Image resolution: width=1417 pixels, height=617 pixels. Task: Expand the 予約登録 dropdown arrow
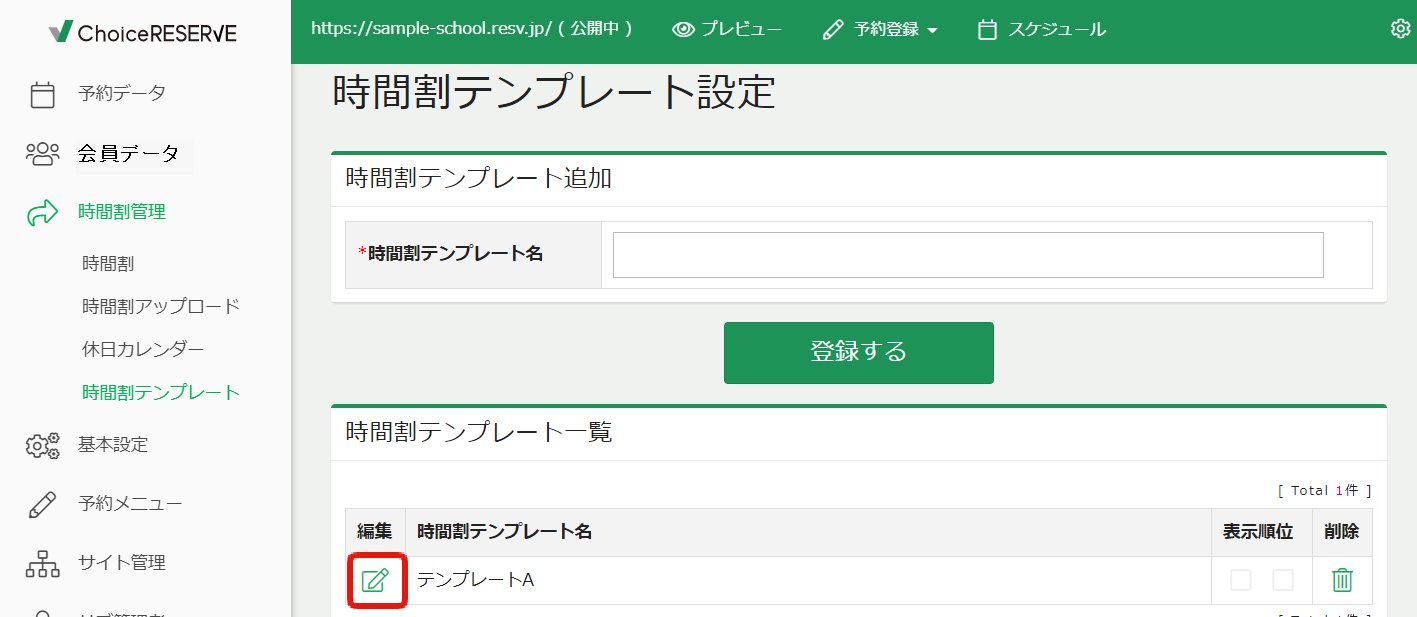932,31
